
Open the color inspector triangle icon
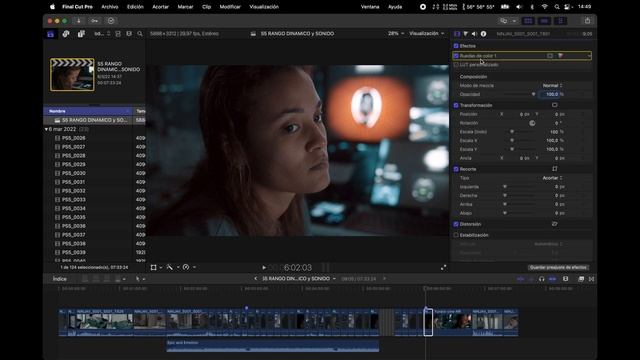[x=466, y=34]
